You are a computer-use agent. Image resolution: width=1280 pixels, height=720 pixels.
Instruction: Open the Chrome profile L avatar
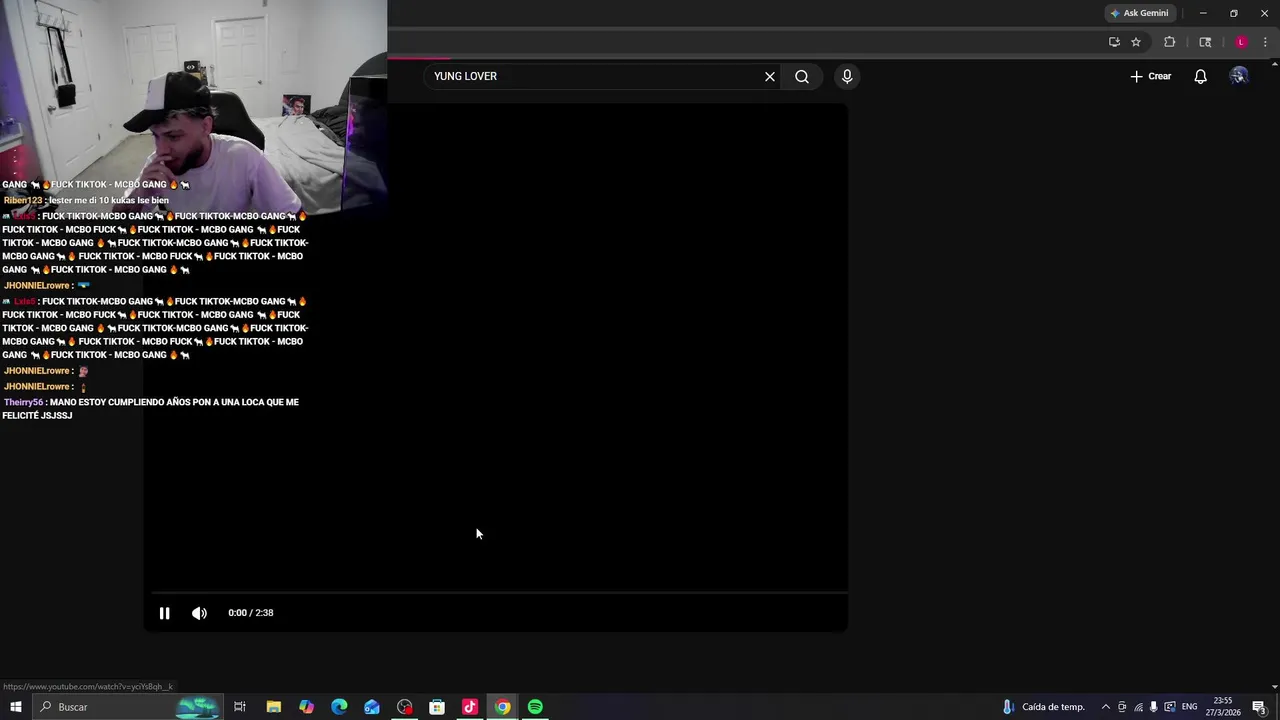coord(1241,42)
